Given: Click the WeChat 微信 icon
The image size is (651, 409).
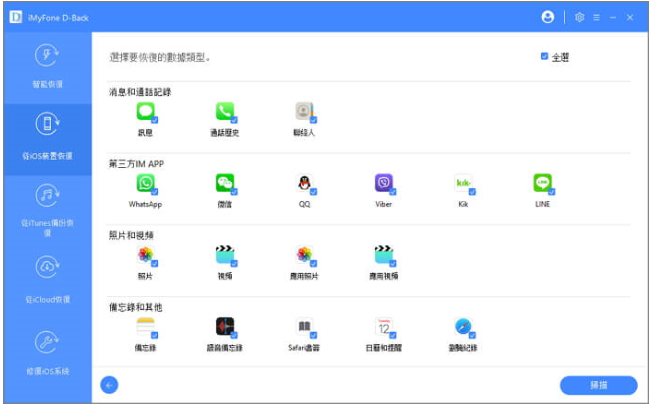Looking at the screenshot, I should (x=225, y=183).
